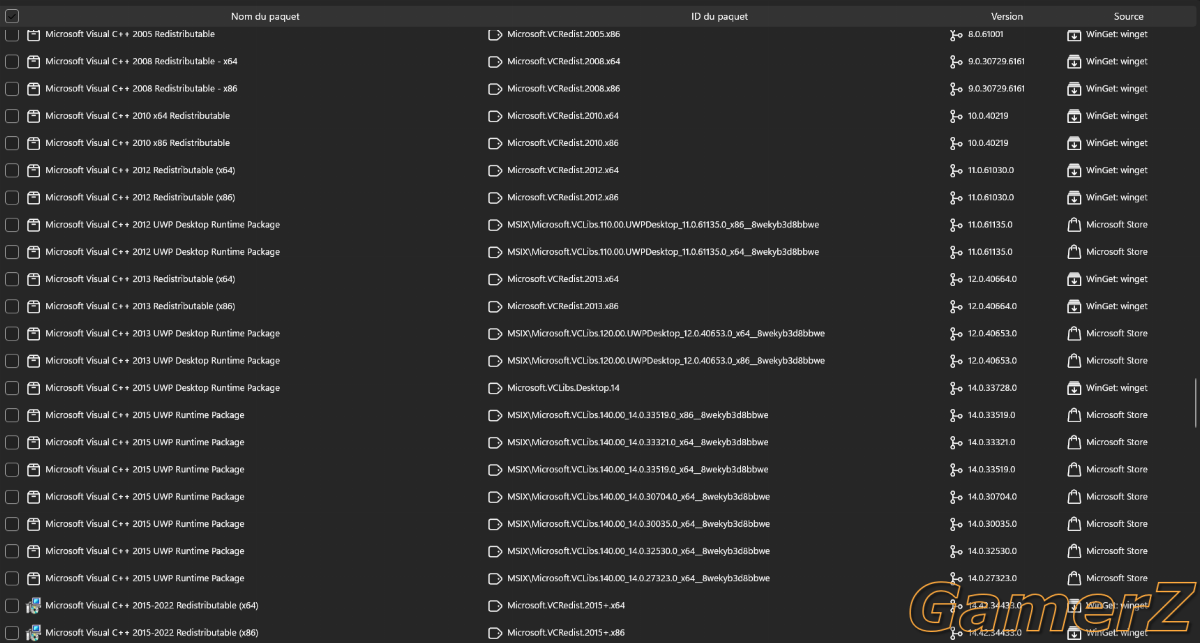Click the version branch icon beside 14.0.33321.0
Image resolution: width=1200 pixels, height=643 pixels.
click(x=956, y=442)
